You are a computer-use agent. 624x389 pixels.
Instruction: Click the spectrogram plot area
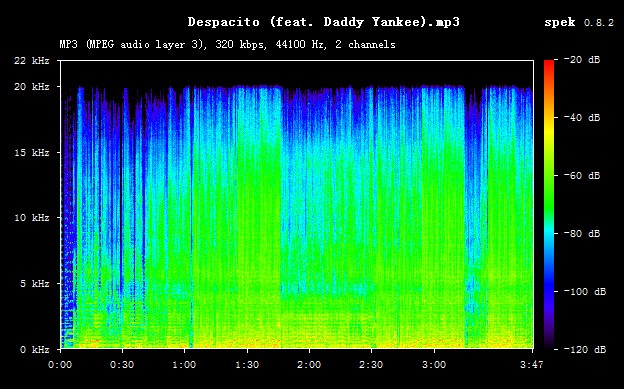click(296, 205)
